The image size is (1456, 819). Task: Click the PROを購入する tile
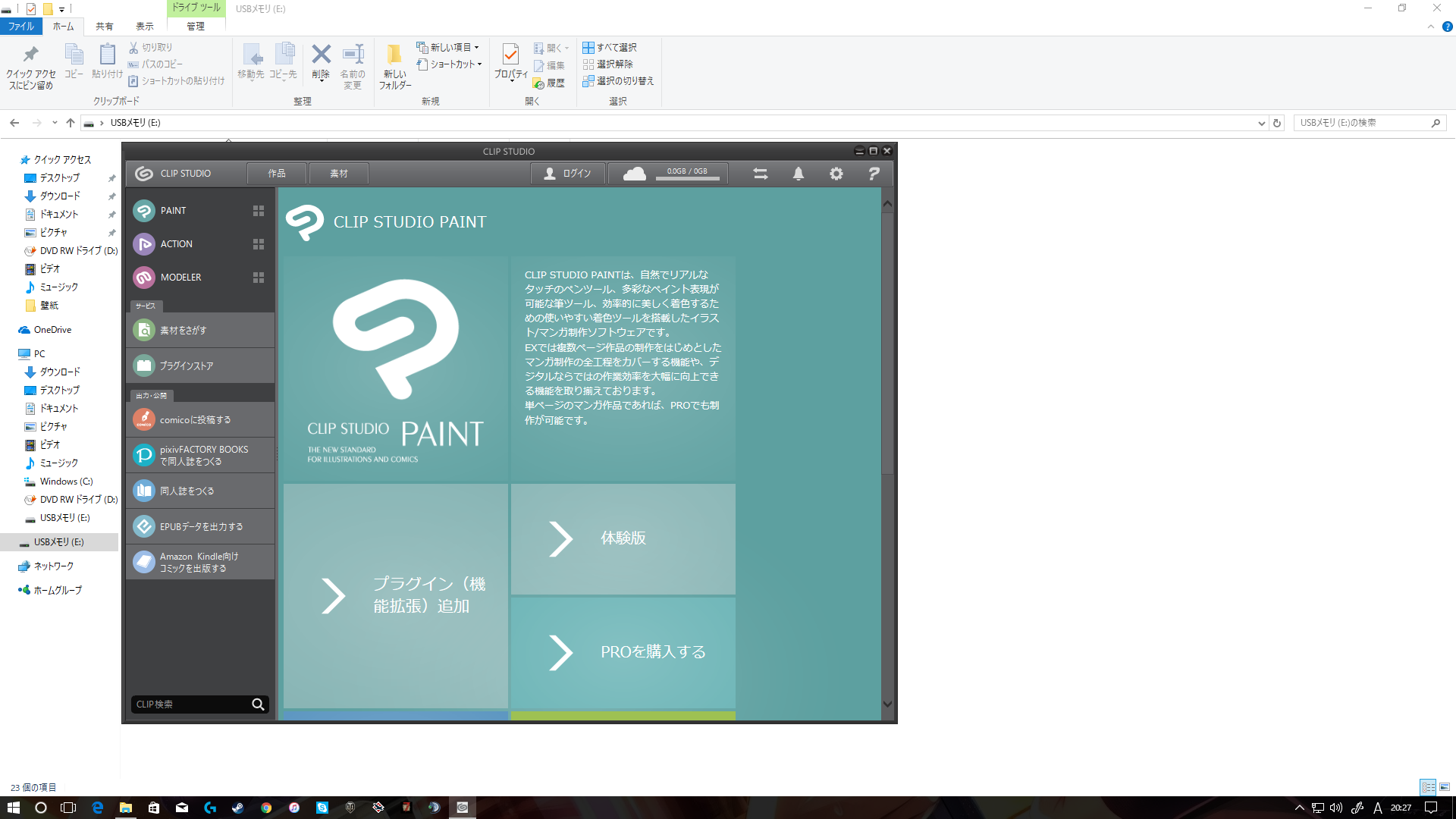[x=623, y=652]
